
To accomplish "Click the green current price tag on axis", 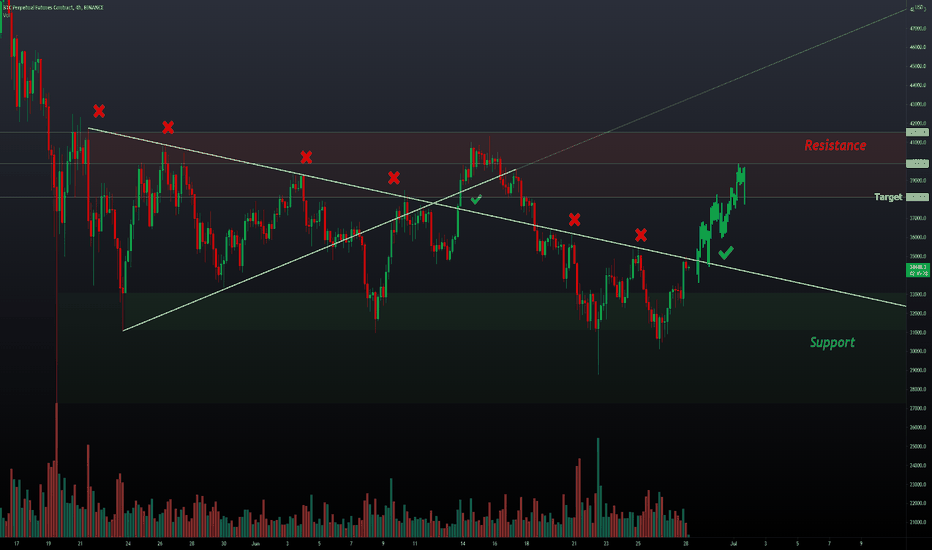I will pos(918,271).
